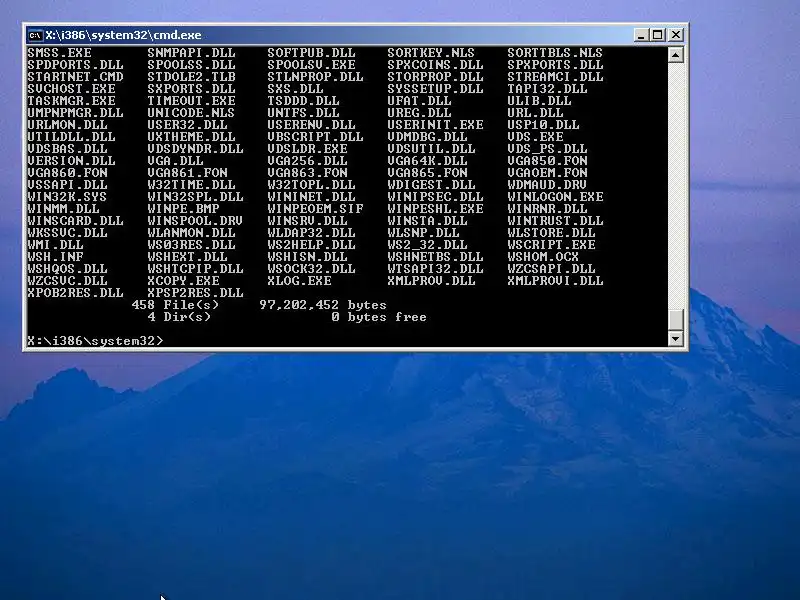Click WININET.DLL file name
This screenshot has height=600, width=800.
click(311, 197)
